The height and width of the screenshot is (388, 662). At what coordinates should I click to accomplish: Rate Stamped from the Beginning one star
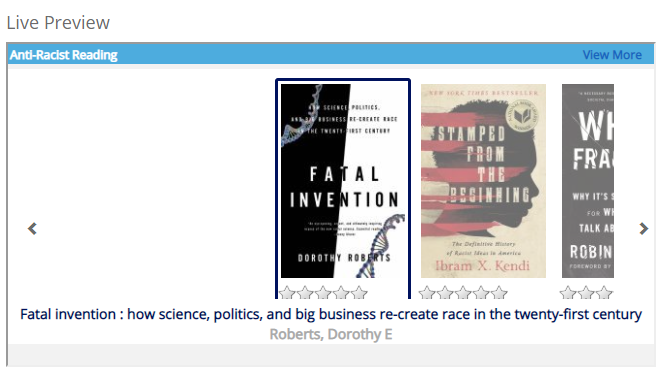[x=427, y=293]
